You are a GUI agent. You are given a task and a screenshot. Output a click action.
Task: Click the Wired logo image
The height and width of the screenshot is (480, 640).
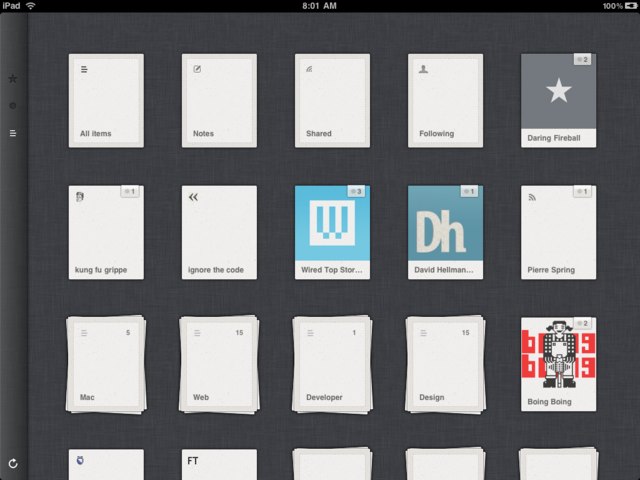tap(332, 223)
